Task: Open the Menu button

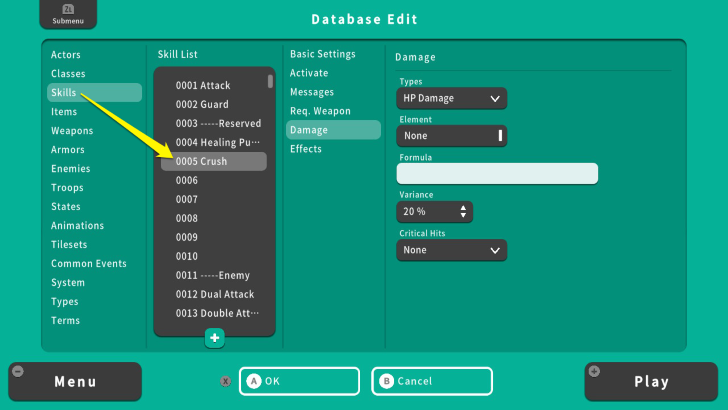Action: pos(75,382)
